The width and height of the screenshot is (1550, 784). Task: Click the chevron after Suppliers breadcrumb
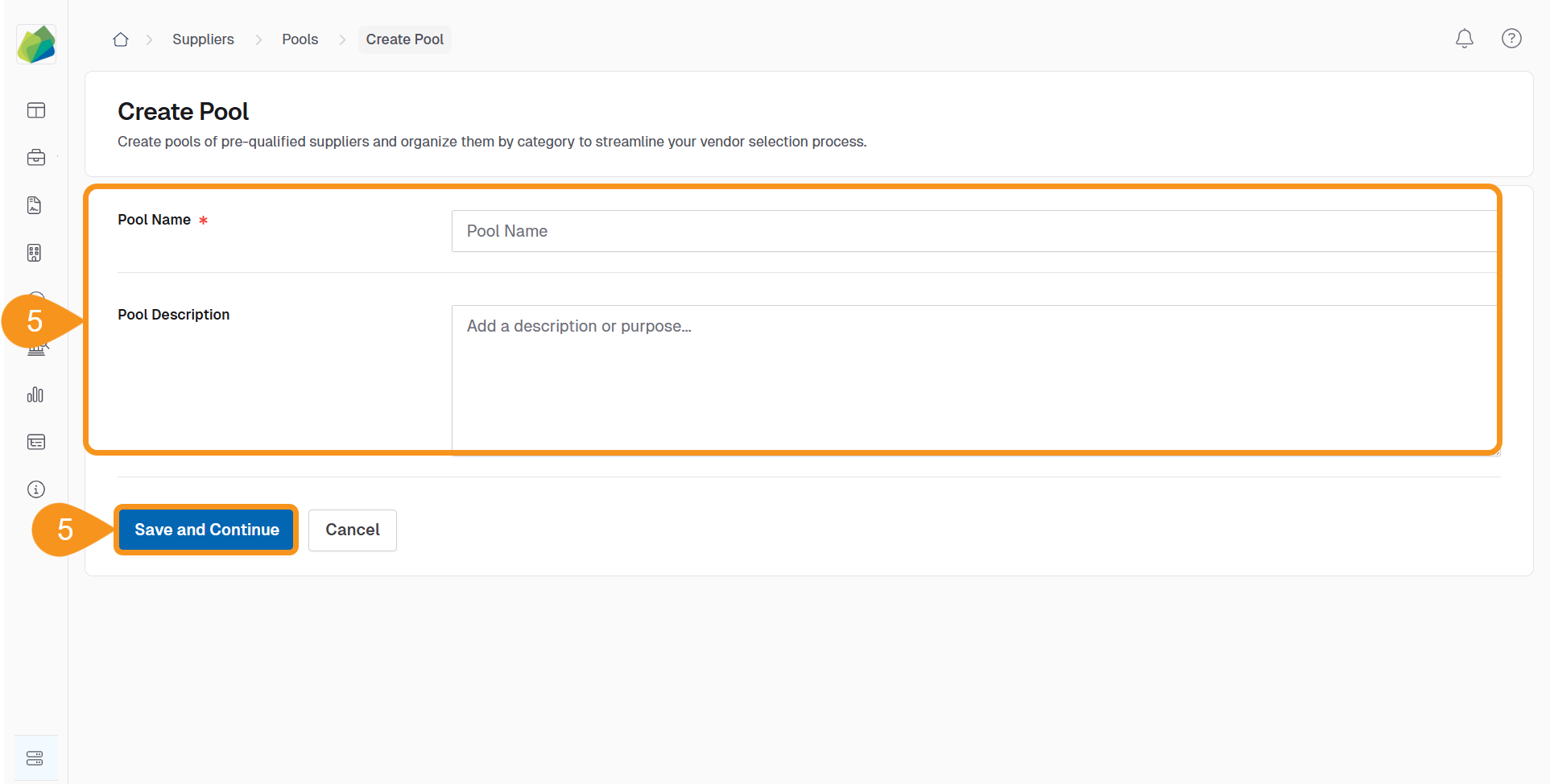pos(258,39)
